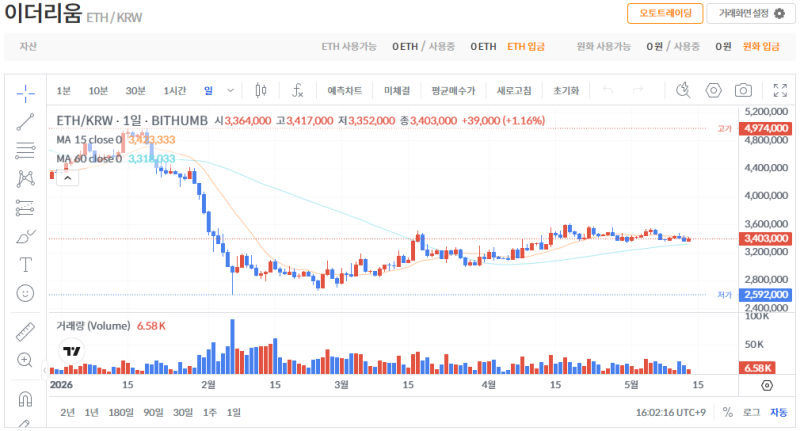
Task: Select the 30분 interval
Action: click(x=136, y=91)
